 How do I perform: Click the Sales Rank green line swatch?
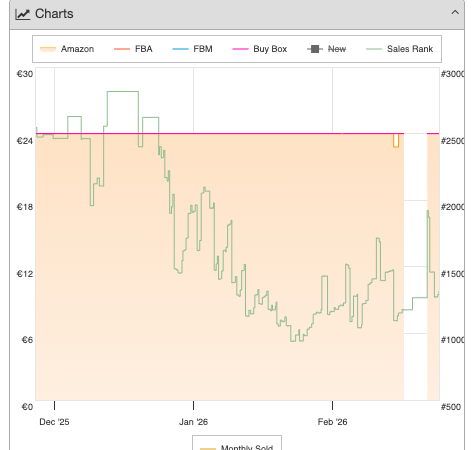pyautogui.click(x=374, y=49)
